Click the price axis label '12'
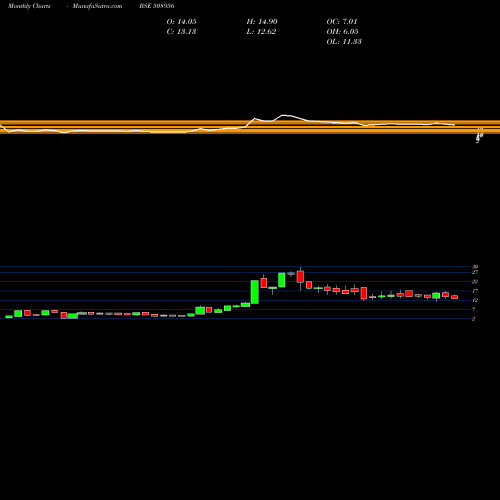Screen dimensions: 500x500 [x=475, y=300]
